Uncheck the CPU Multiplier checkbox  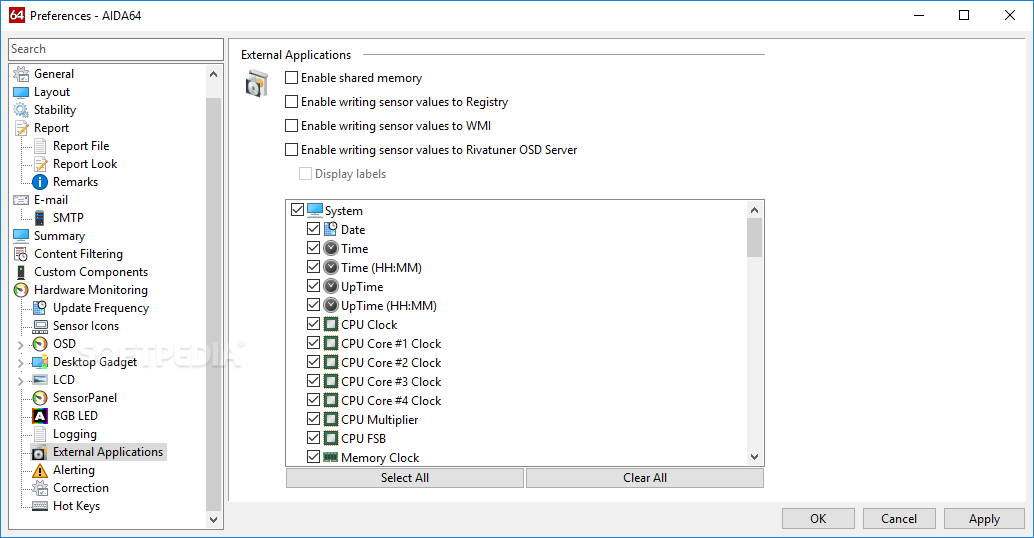[x=314, y=419]
